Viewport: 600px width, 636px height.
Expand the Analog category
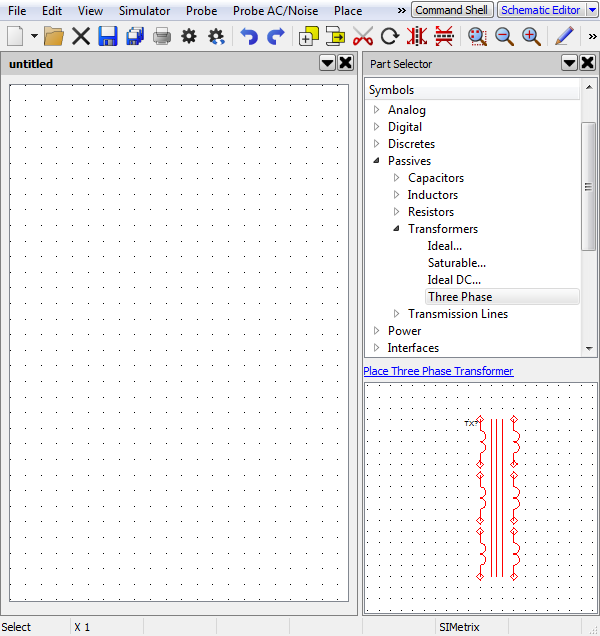click(x=377, y=110)
